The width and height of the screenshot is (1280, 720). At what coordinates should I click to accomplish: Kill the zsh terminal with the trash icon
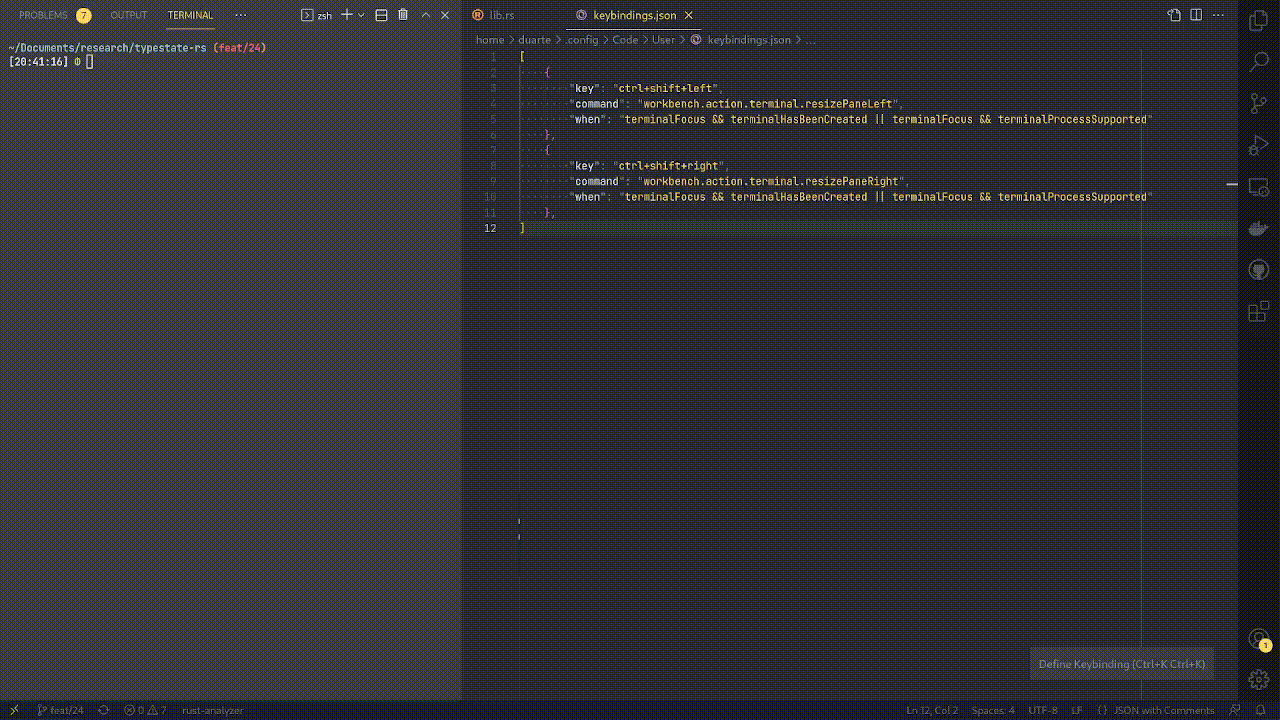pyautogui.click(x=403, y=15)
